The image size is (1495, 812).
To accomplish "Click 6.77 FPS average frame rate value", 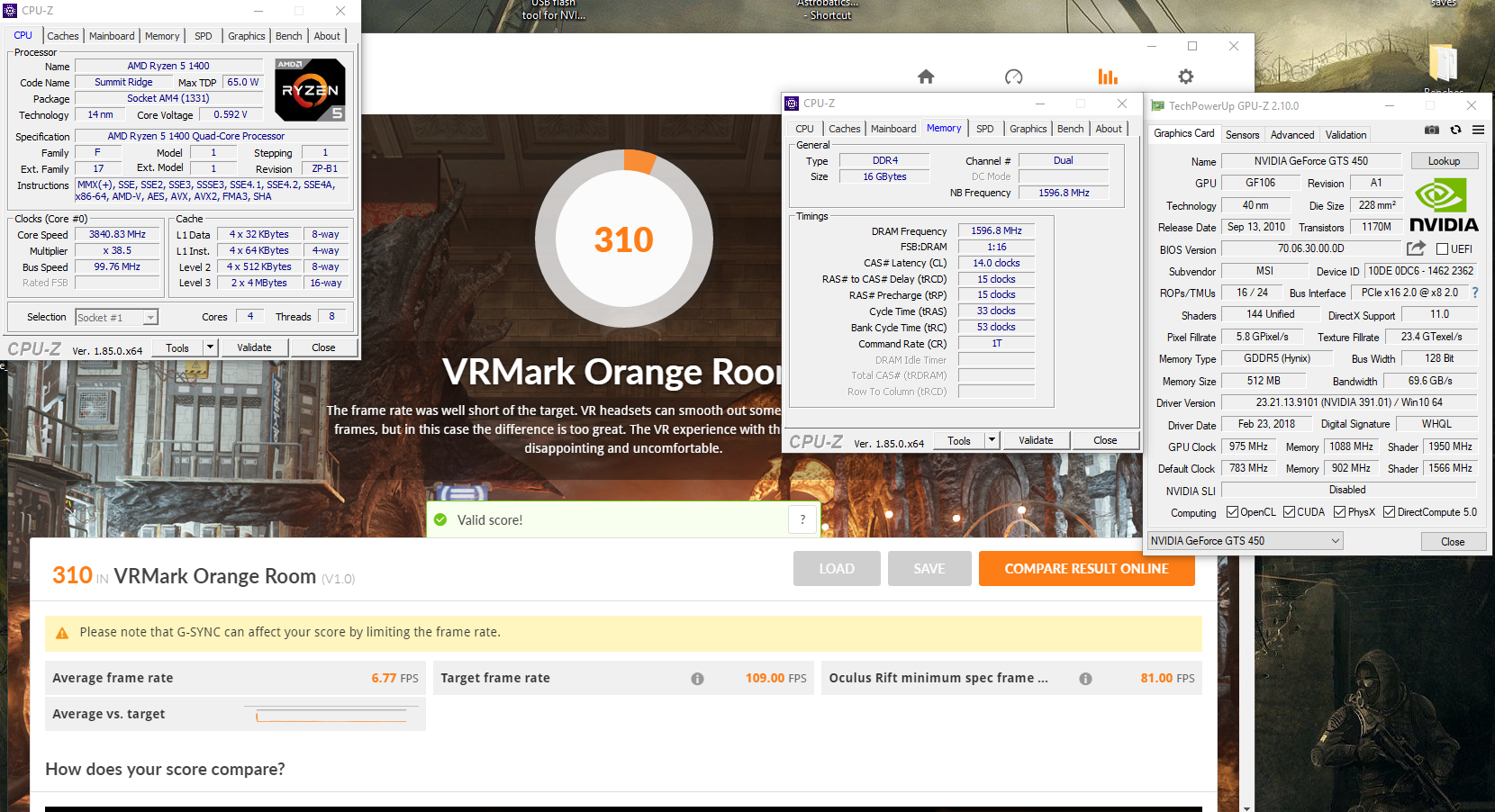I will (x=394, y=678).
